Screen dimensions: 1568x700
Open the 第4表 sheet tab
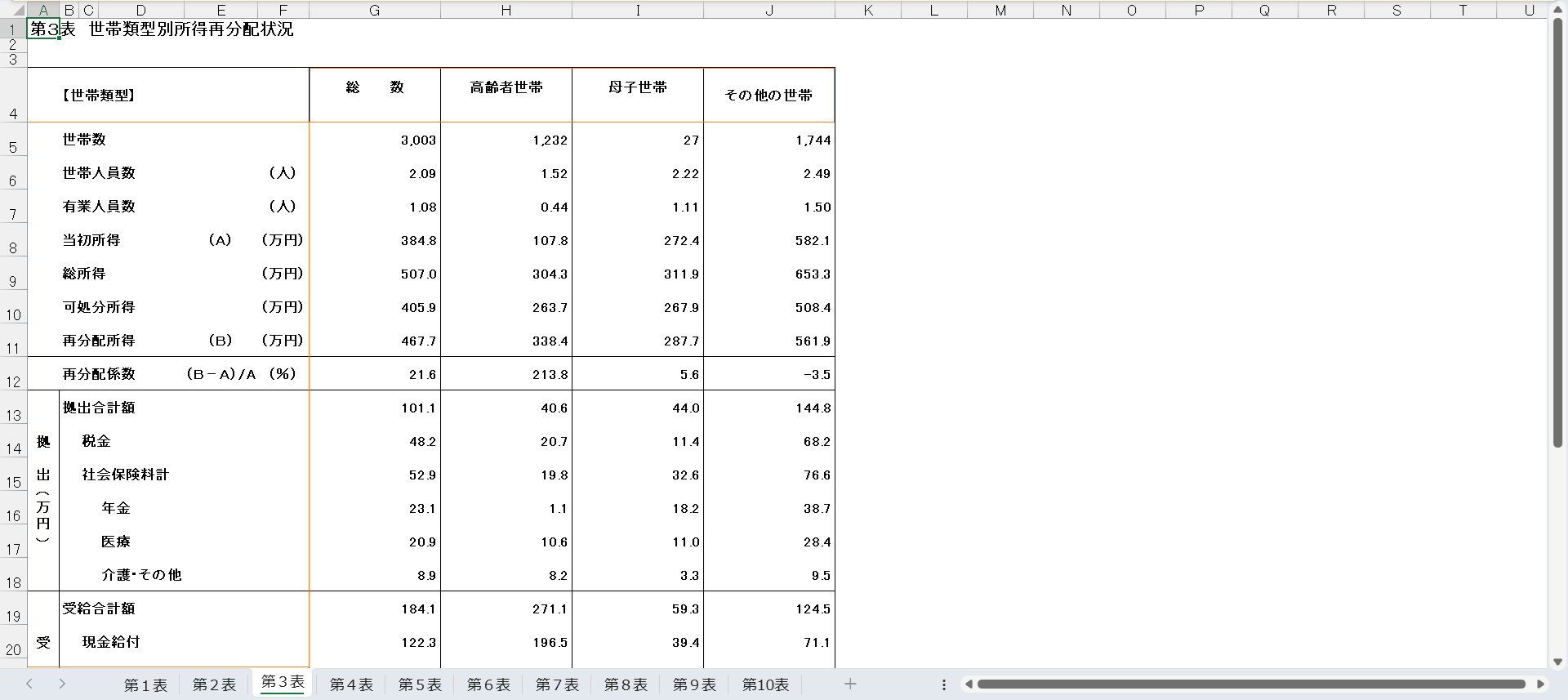pyautogui.click(x=351, y=685)
